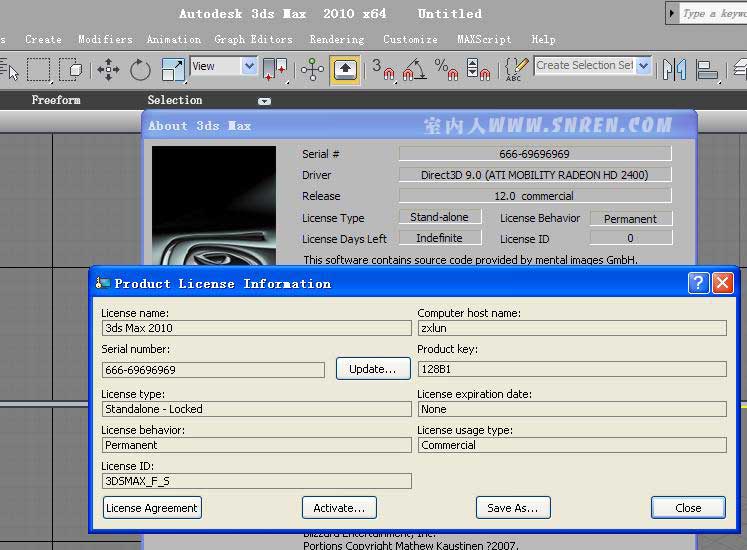Viewport: 747px width, 550px height.
Task: Expand the Create Selection Set dropdown
Action: click(x=643, y=66)
